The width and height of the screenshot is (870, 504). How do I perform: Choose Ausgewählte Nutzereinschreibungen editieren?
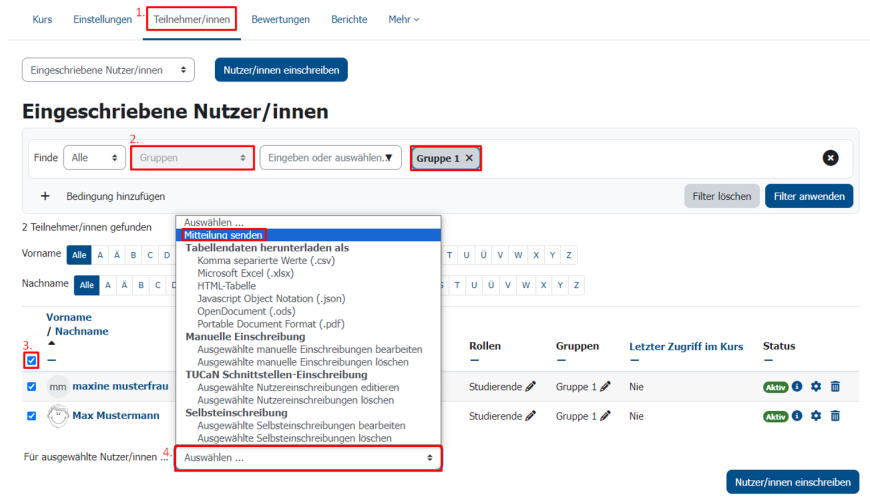pyautogui.click(x=298, y=387)
